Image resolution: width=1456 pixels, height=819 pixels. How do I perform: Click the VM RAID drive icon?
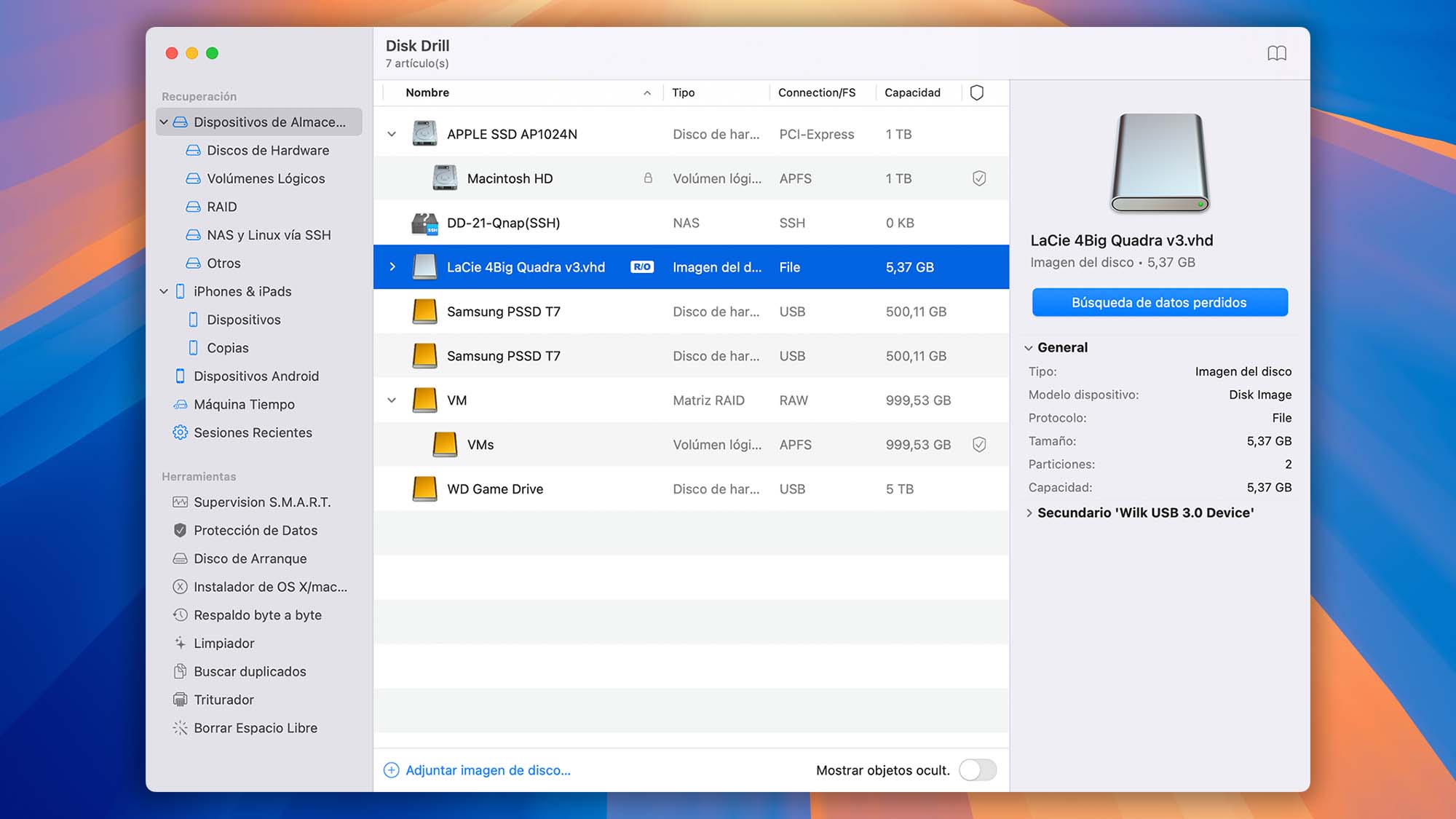pos(424,400)
